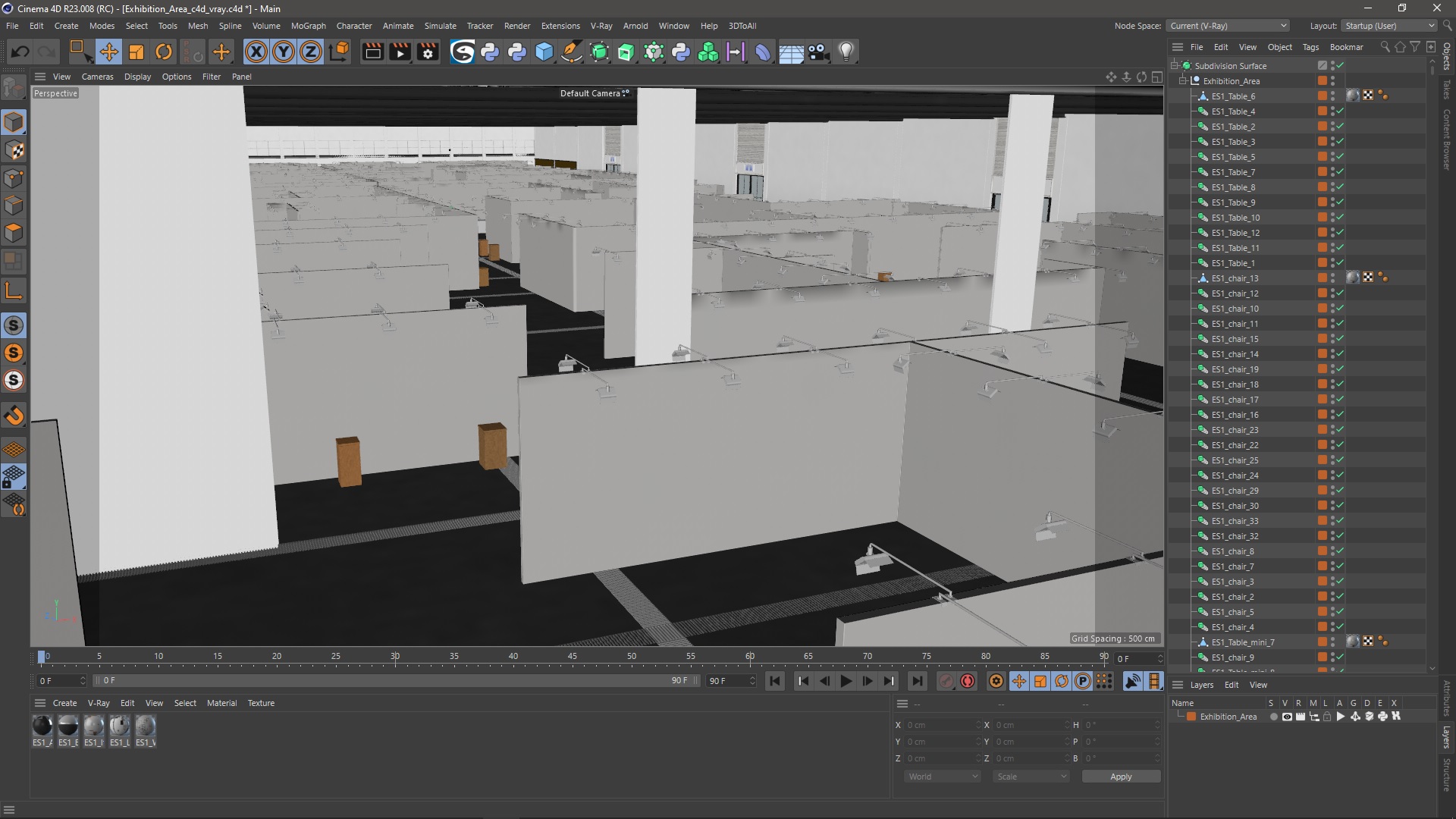Image resolution: width=1456 pixels, height=819 pixels.
Task: Open the Simulate menu
Action: (x=440, y=26)
